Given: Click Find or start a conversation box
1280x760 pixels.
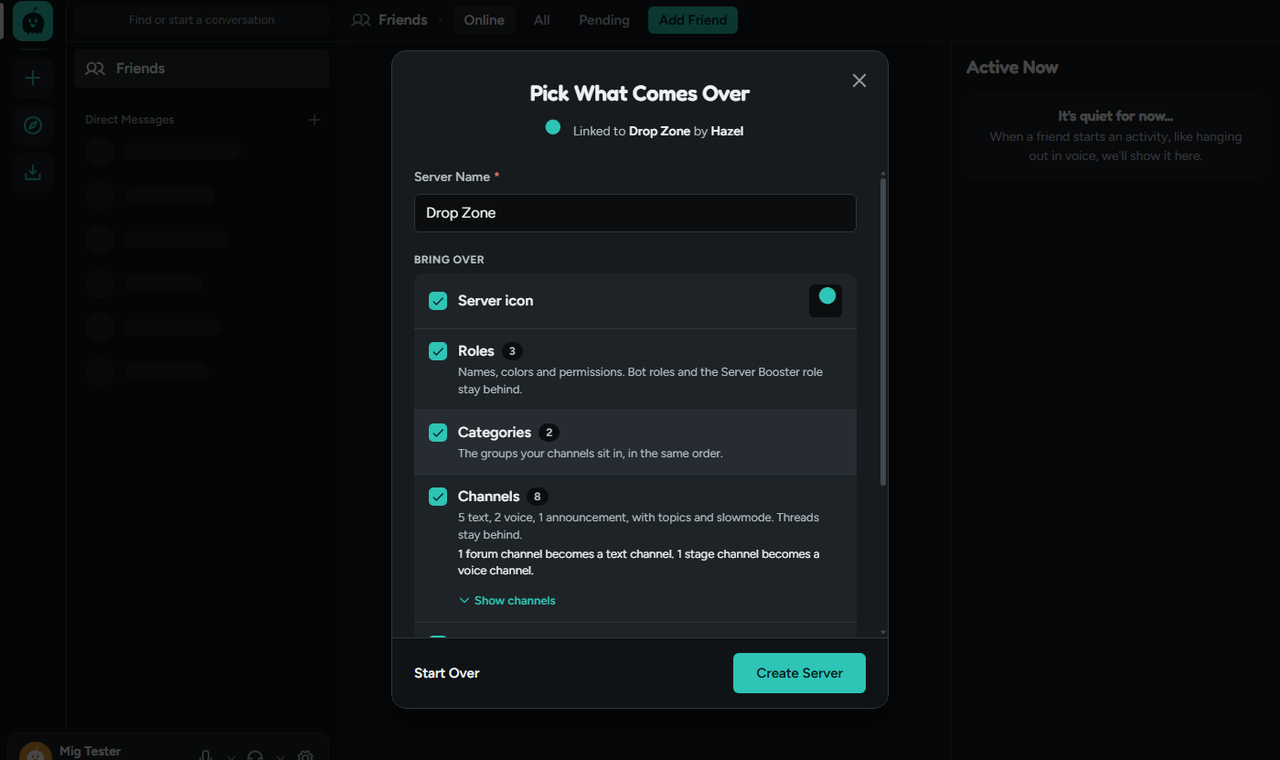Looking at the screenshot, I should (201, 20).
